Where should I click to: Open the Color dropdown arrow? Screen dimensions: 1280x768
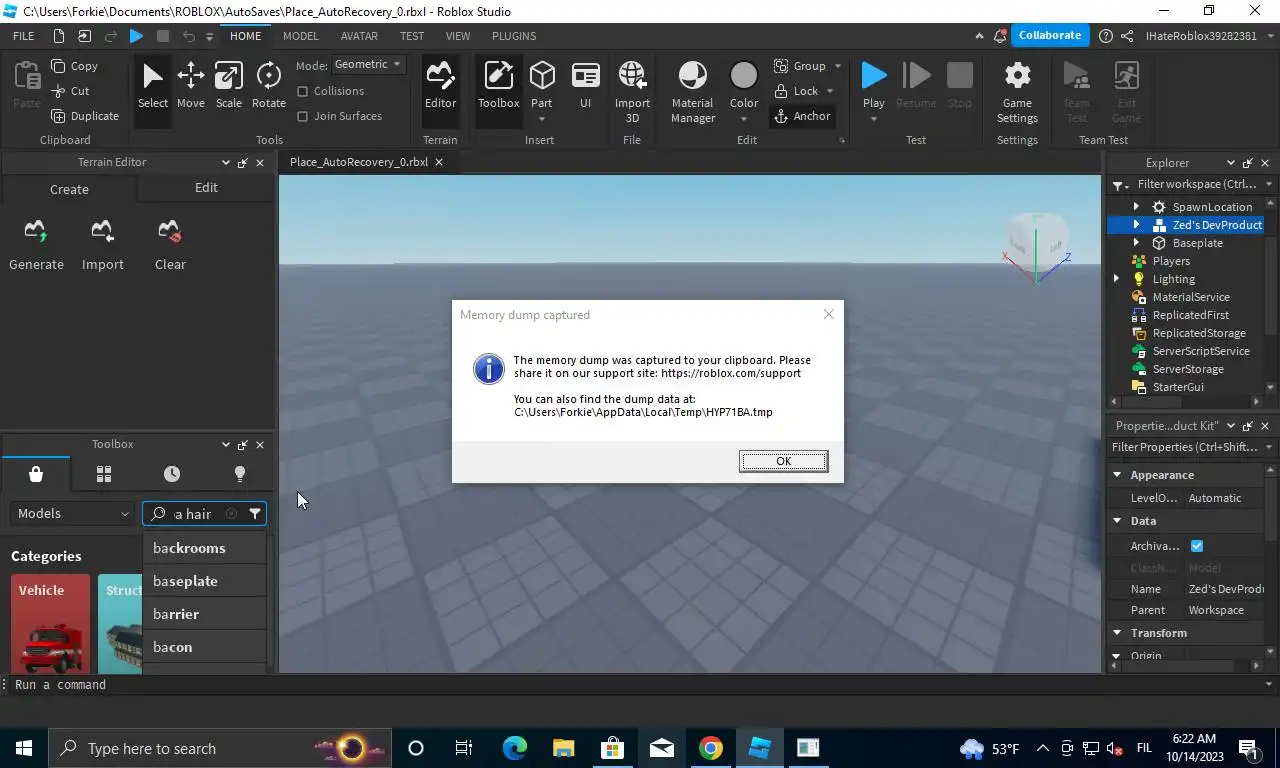click(743, 120)
